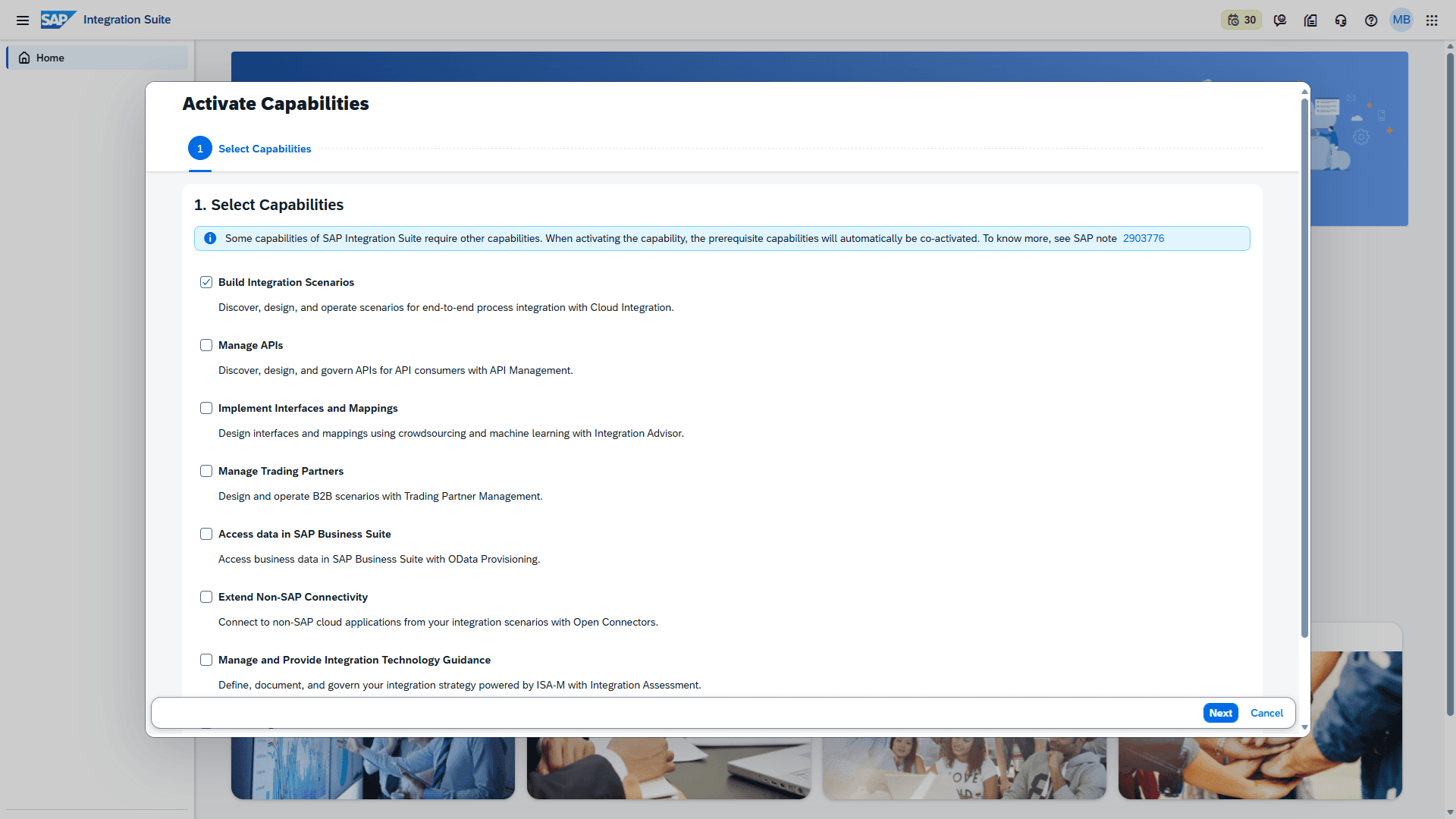Click the Cloud Integration description text

pyautogui.click(x=446, y=307)
